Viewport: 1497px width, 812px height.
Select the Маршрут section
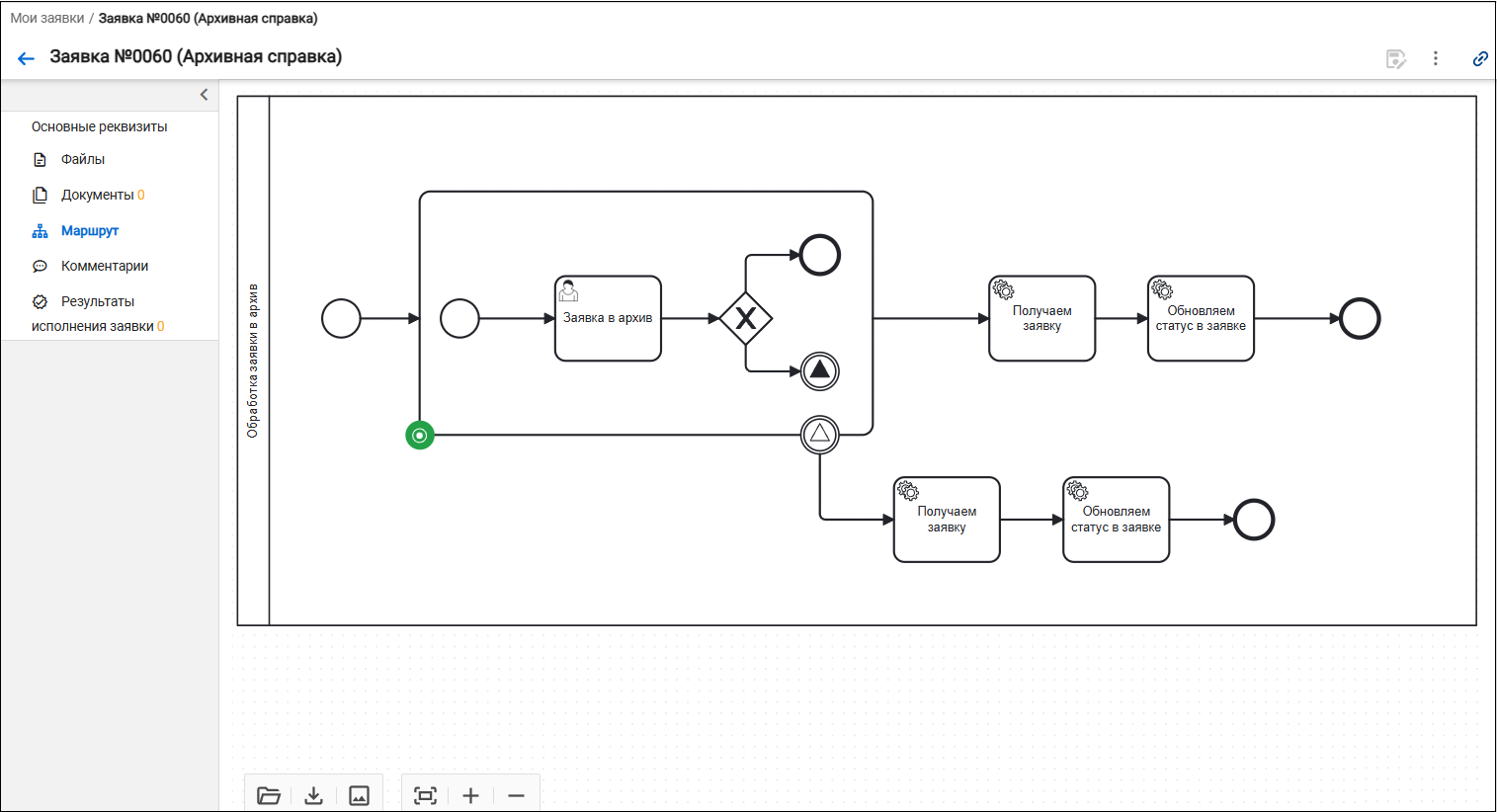(x=90, y=230)
